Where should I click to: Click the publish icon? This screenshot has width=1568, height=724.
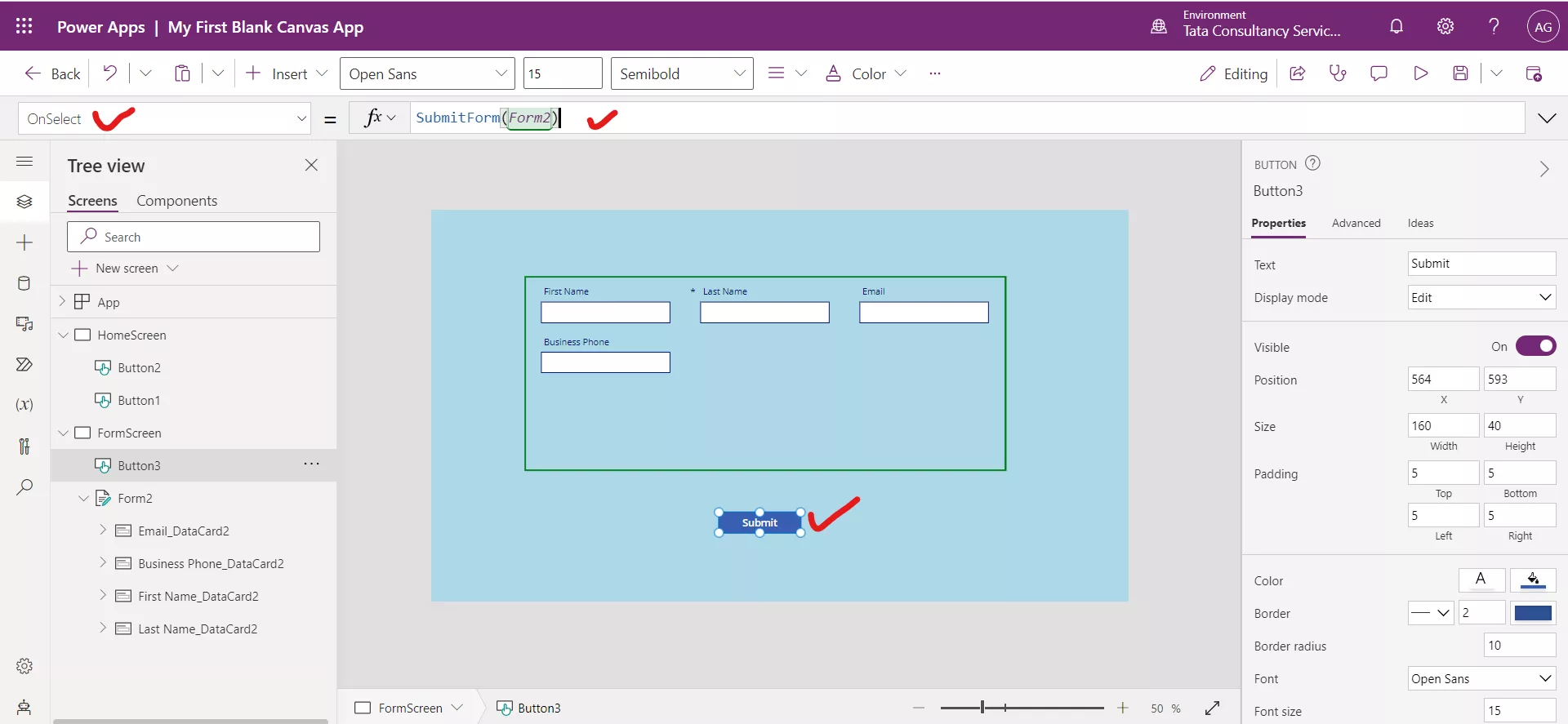click(x=1534, y=73)
